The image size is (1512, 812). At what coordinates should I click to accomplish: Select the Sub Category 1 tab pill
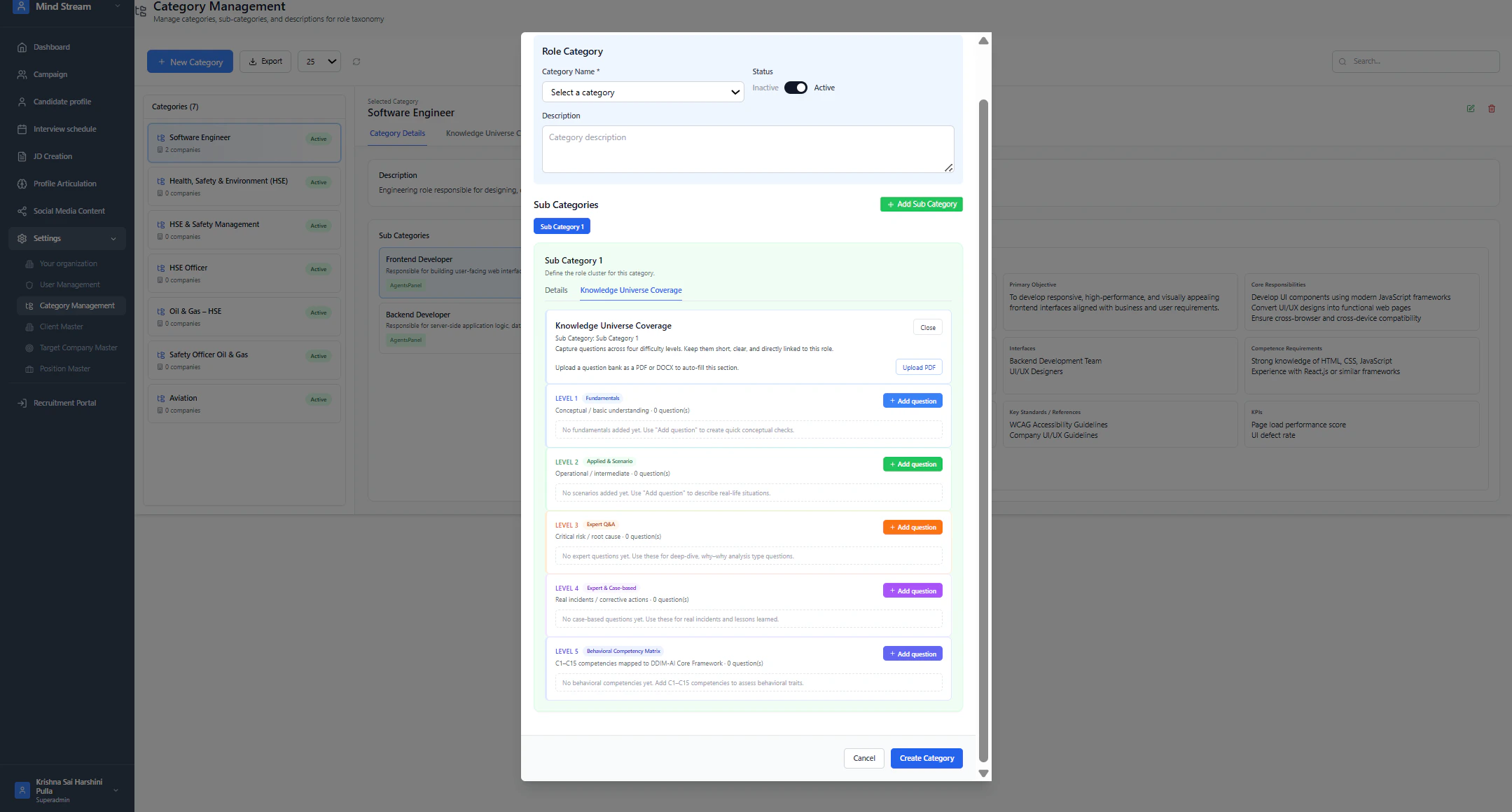coord(562,227)
